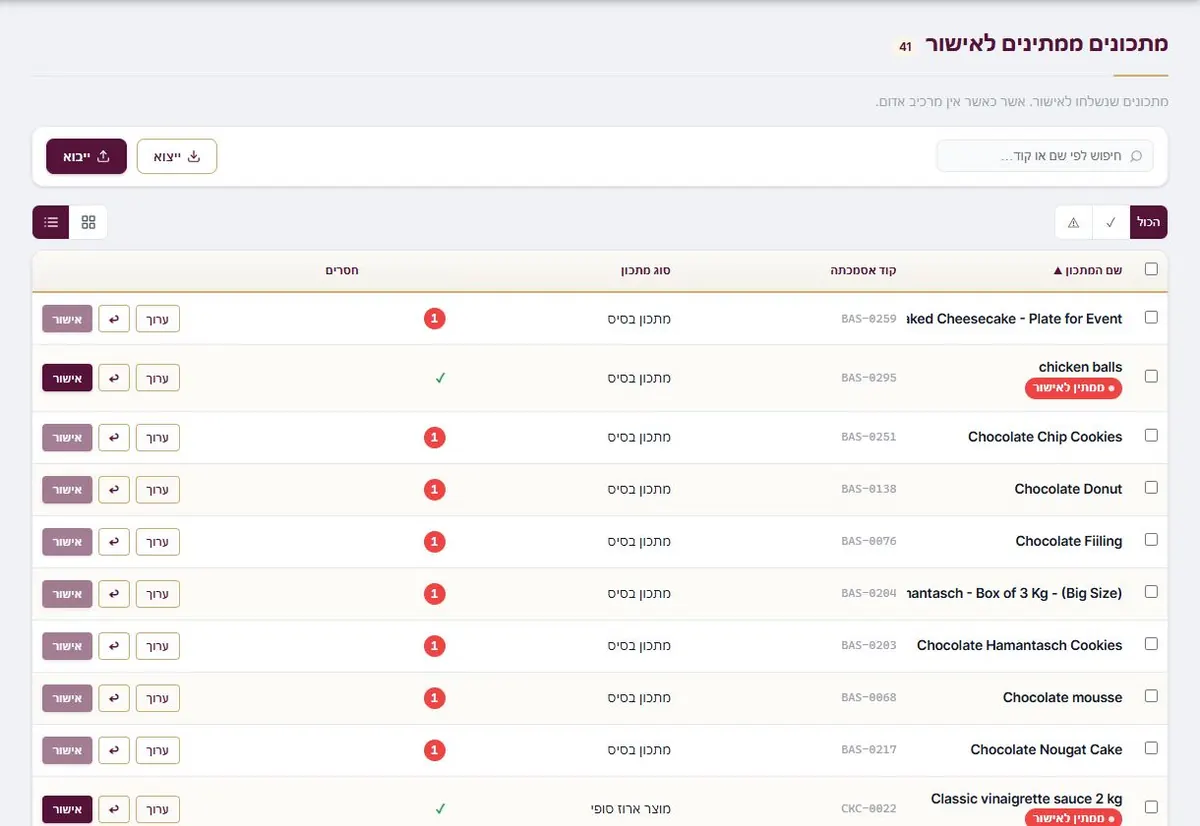Toggle the select-all checkbox in table header

pos(1151,270)
